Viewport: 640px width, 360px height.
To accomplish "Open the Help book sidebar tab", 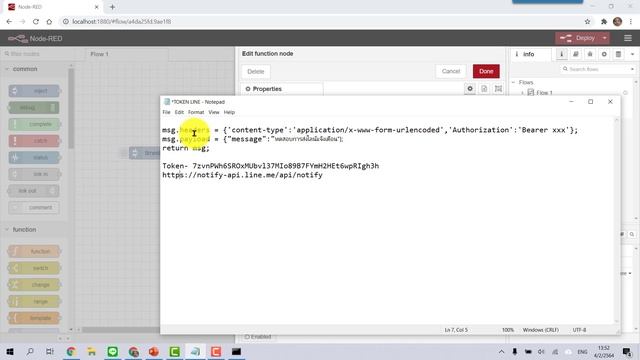I will tap(576, 54).
